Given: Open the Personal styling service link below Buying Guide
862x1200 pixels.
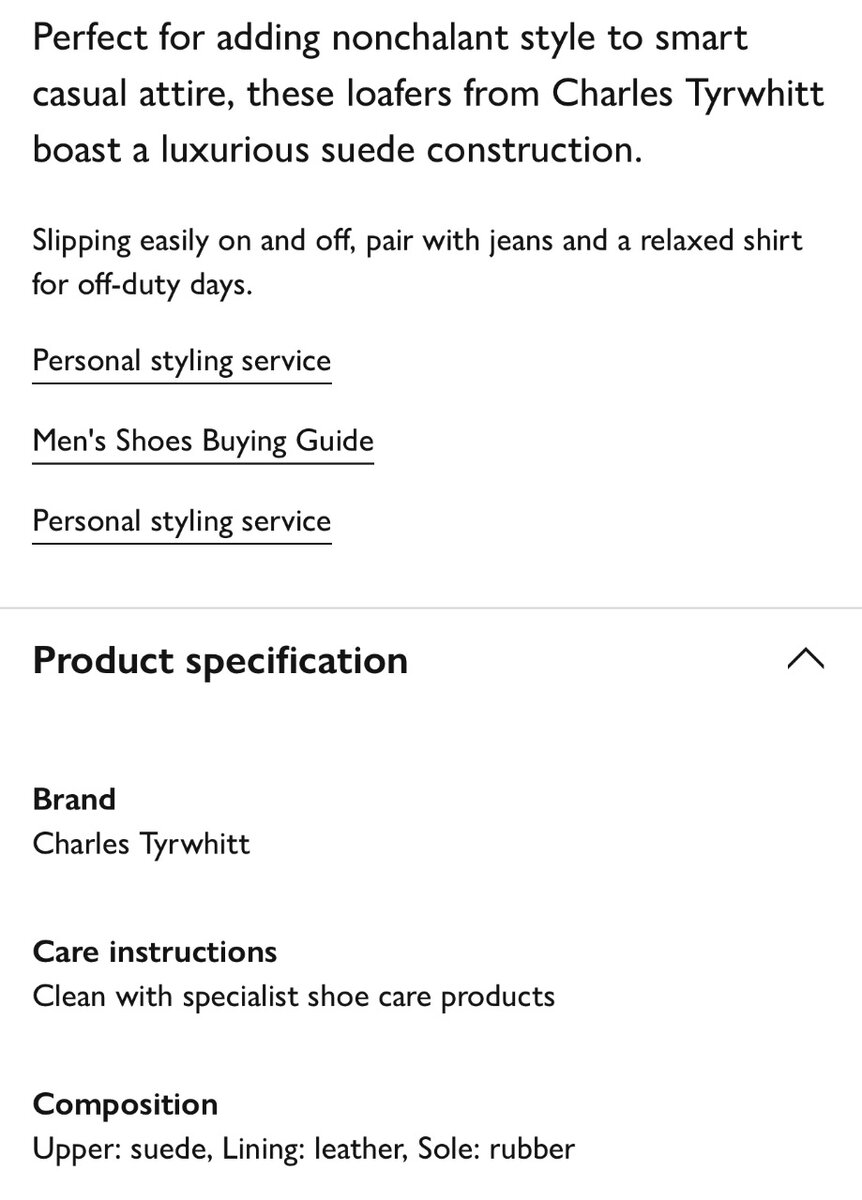Looking at the screenshot, I should click(181, 521).
